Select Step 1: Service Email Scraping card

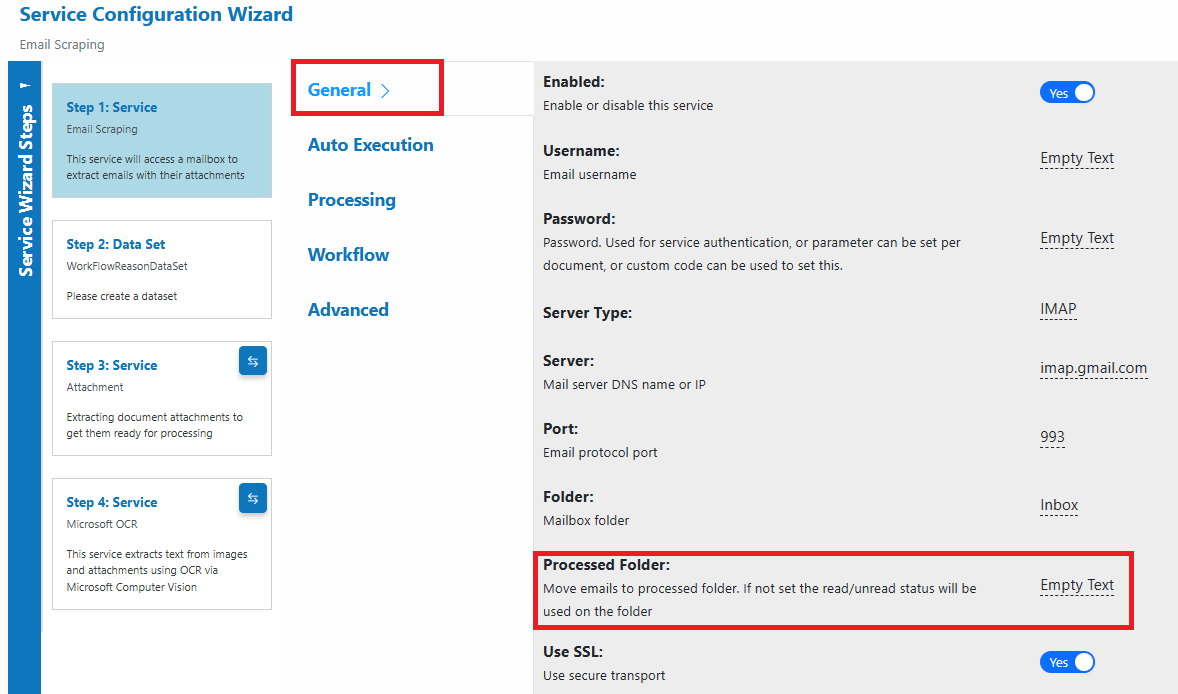(x=162, y=140)
